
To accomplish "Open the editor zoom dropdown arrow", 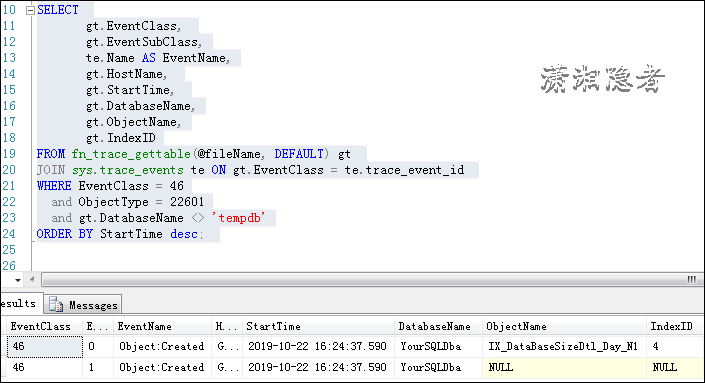I will 18,280.
